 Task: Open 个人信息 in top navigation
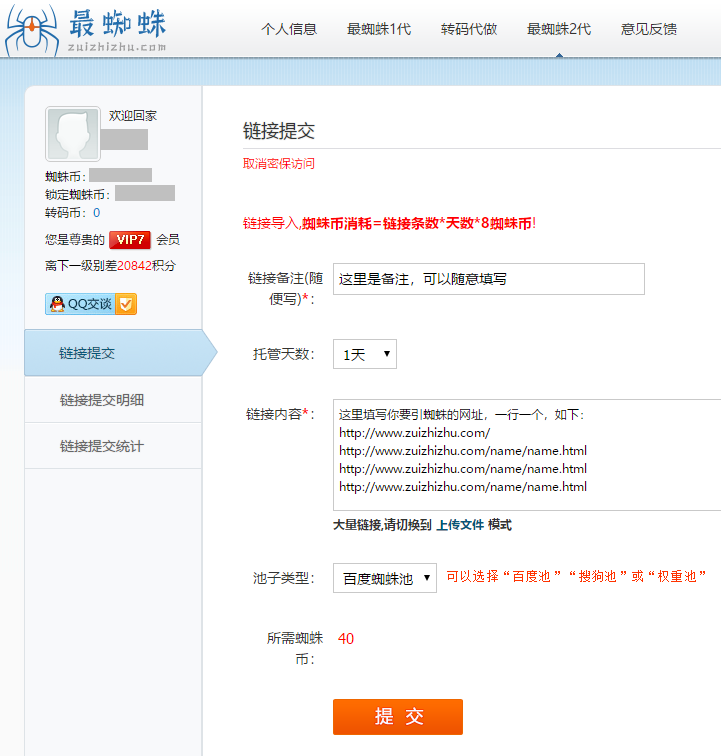click(x=289, y=29)
